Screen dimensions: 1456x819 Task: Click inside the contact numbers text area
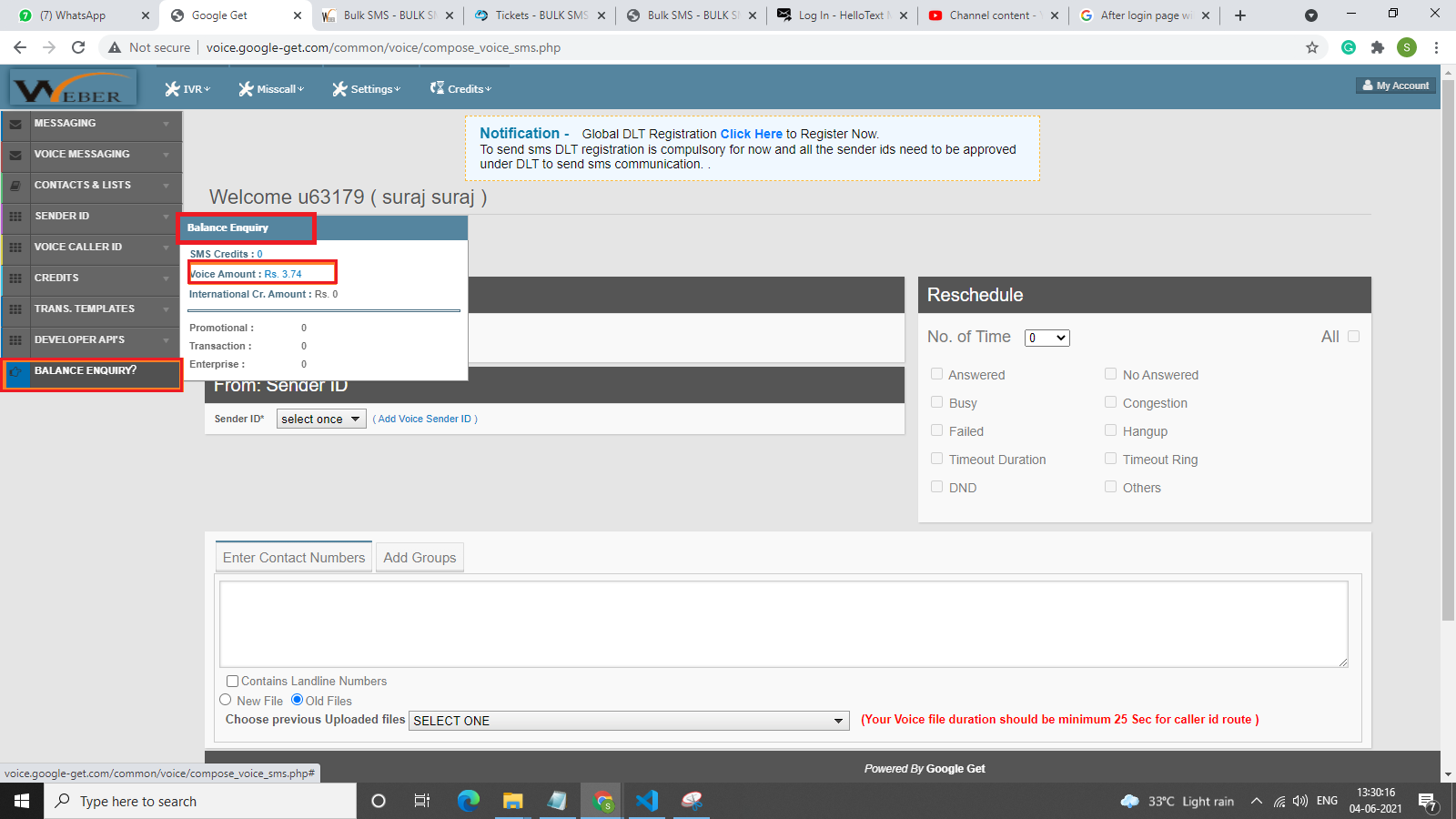(x=783, y=623)
